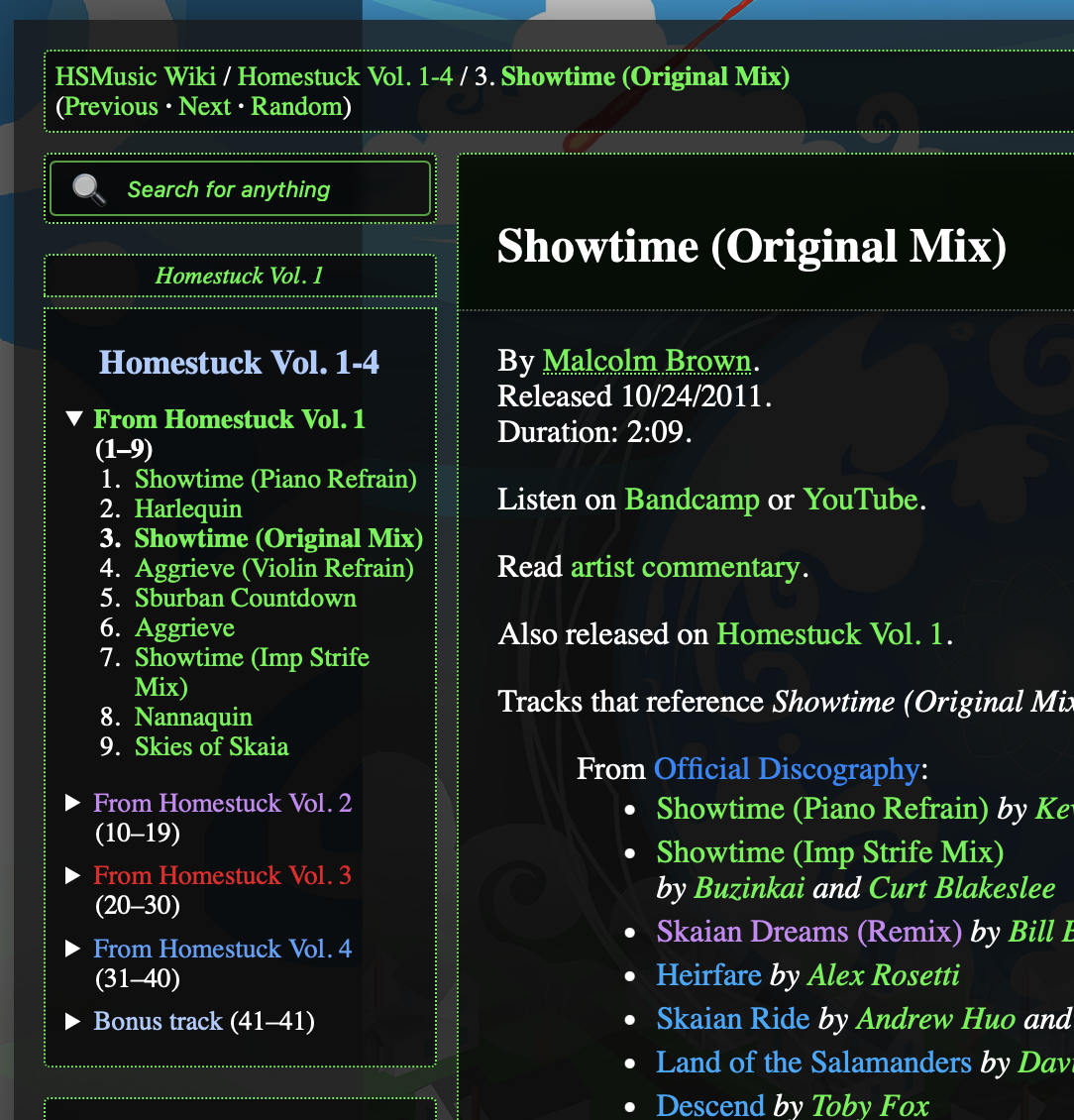Open artist Andrew Huo's page
The width and height of the screenshot is (1074, 1120).
(935, 1019)
